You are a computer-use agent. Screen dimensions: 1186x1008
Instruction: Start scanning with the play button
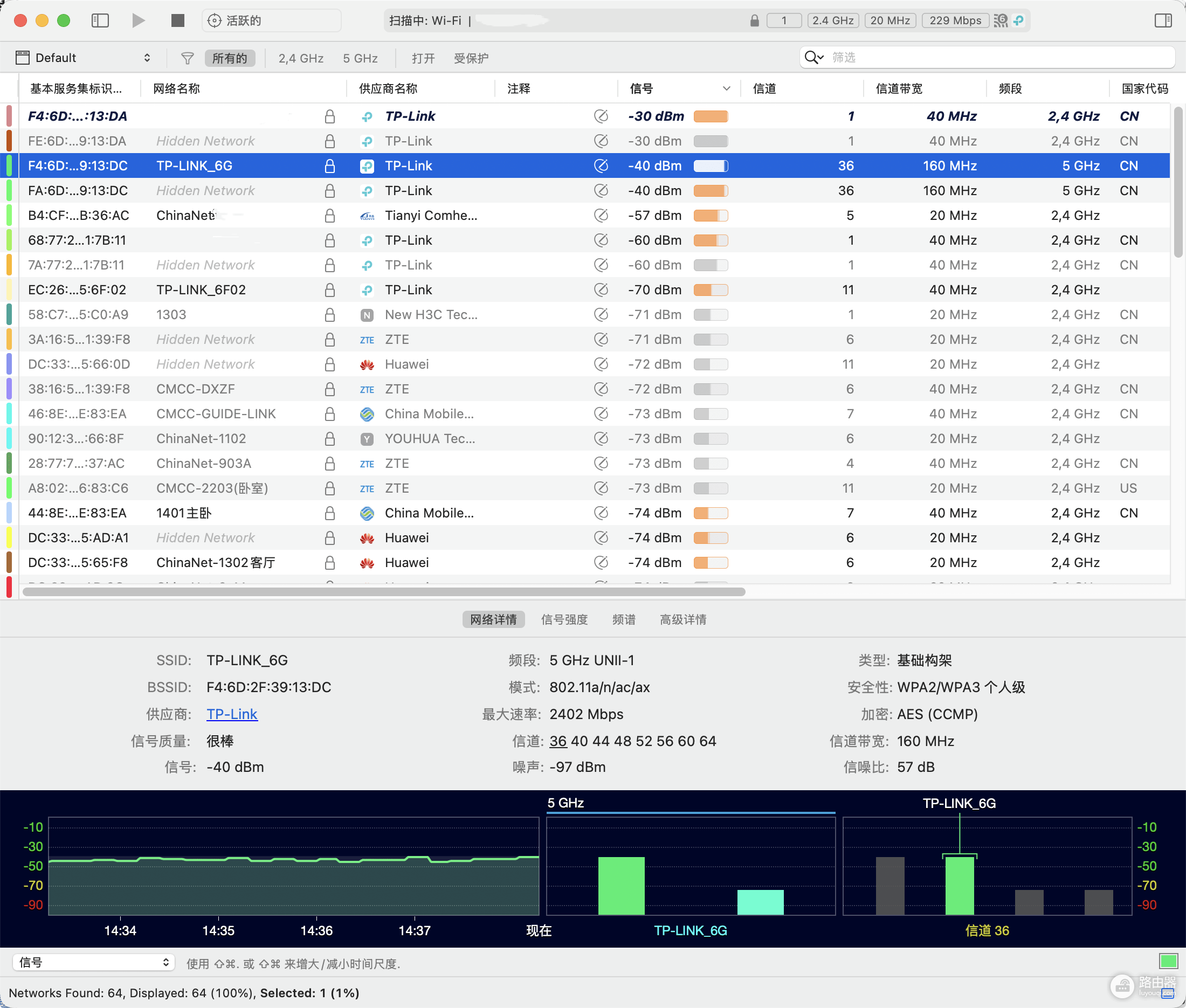point(139,20)
